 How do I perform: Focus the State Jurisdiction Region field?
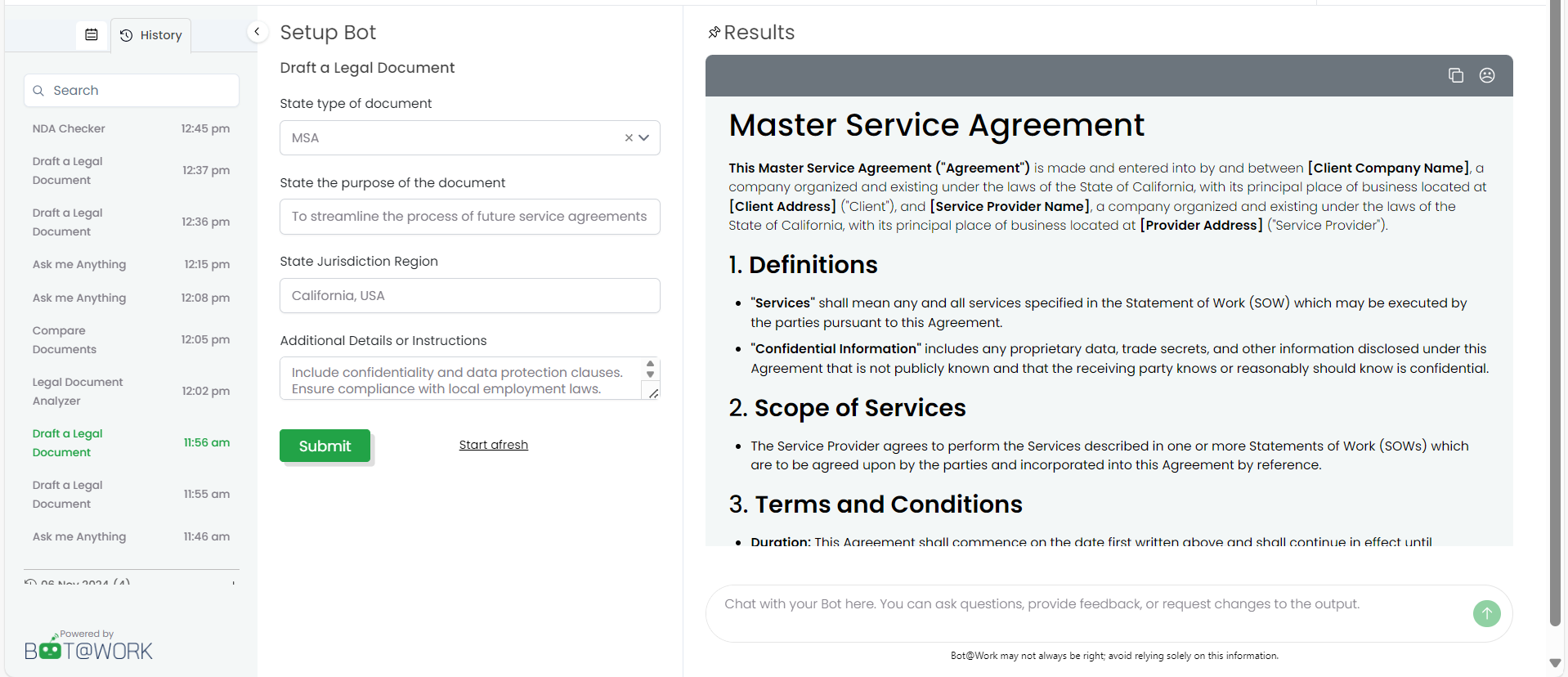click(x=469, y=295)
